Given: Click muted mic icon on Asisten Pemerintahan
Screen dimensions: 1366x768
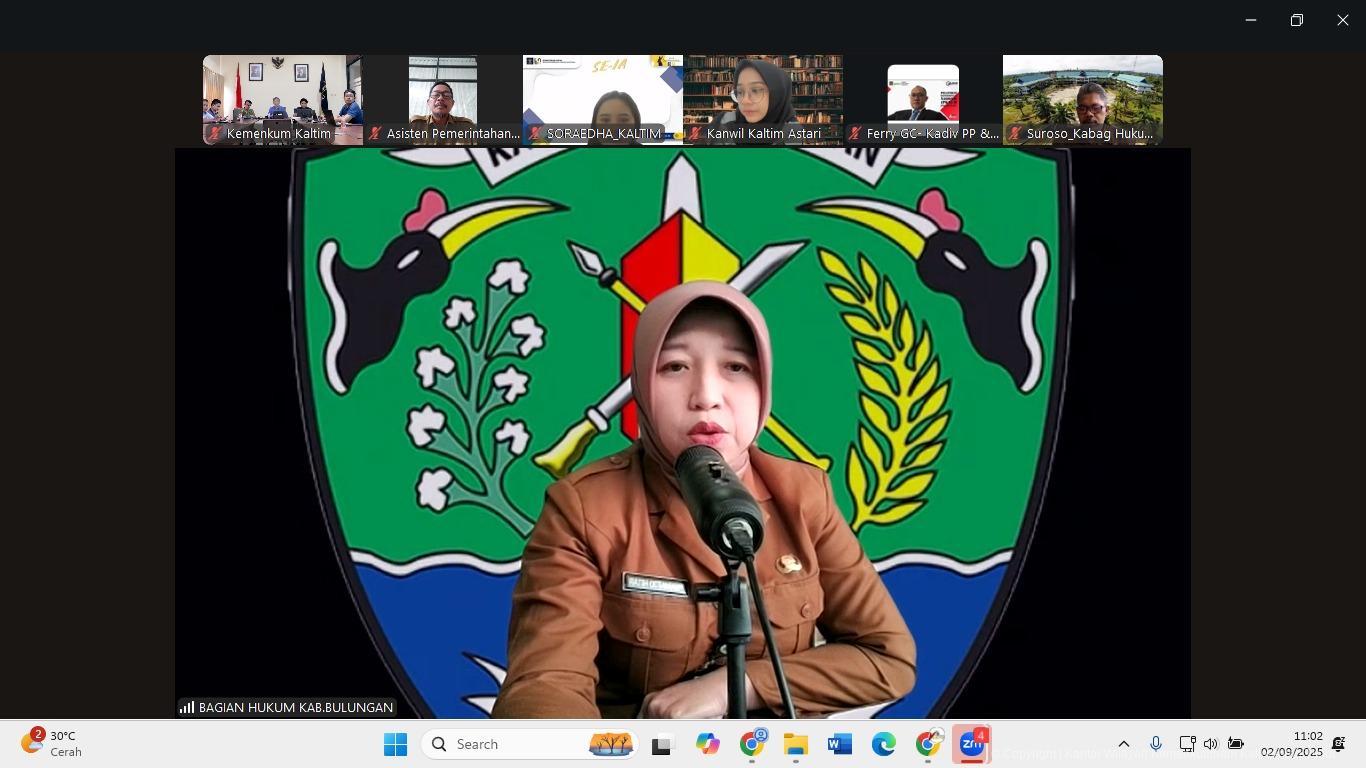Looking at the screenshot, I should pyautogui.click(x=375, y=134).
